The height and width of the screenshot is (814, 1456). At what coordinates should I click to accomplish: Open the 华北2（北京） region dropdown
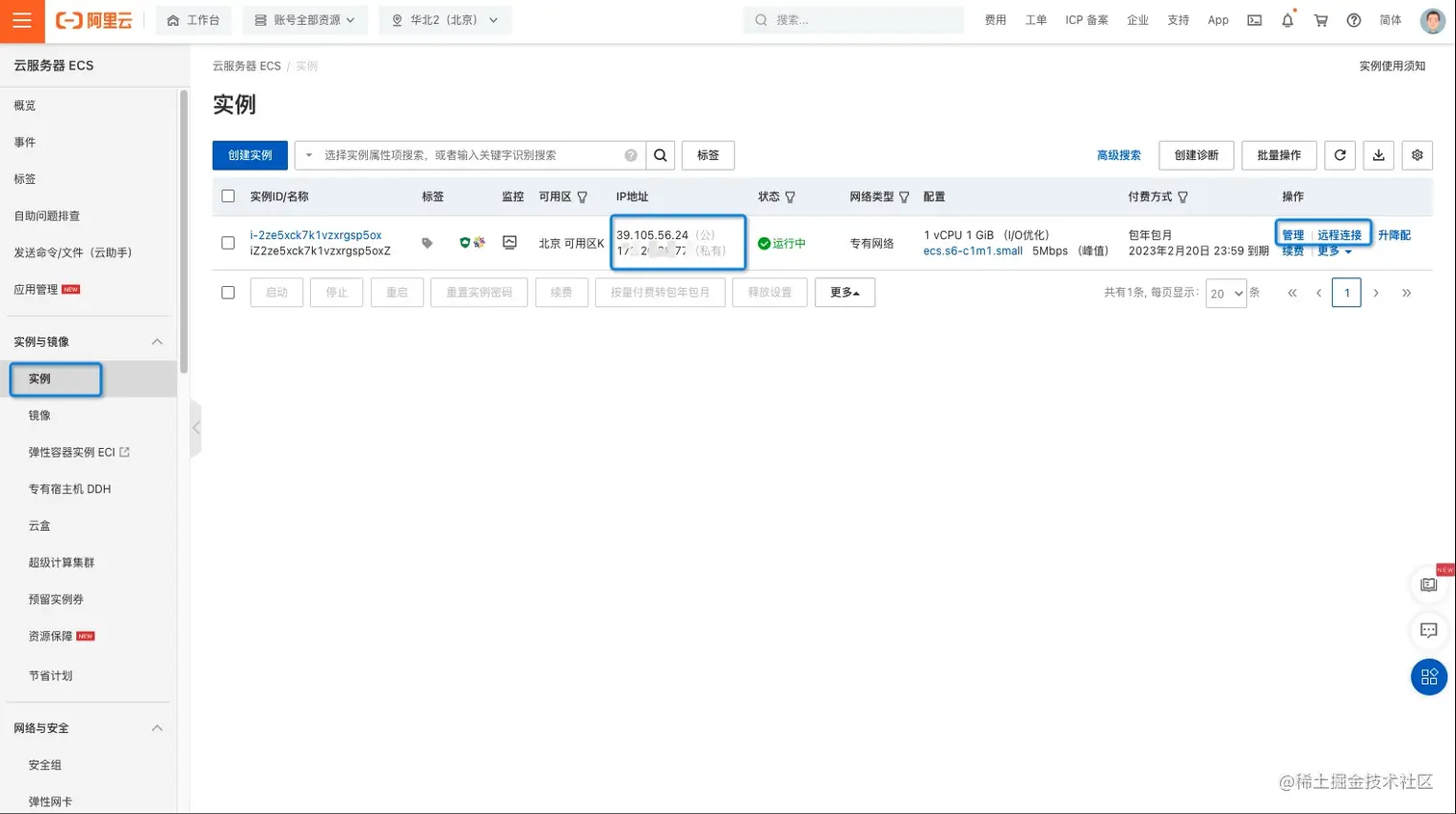tap(445, 20)
